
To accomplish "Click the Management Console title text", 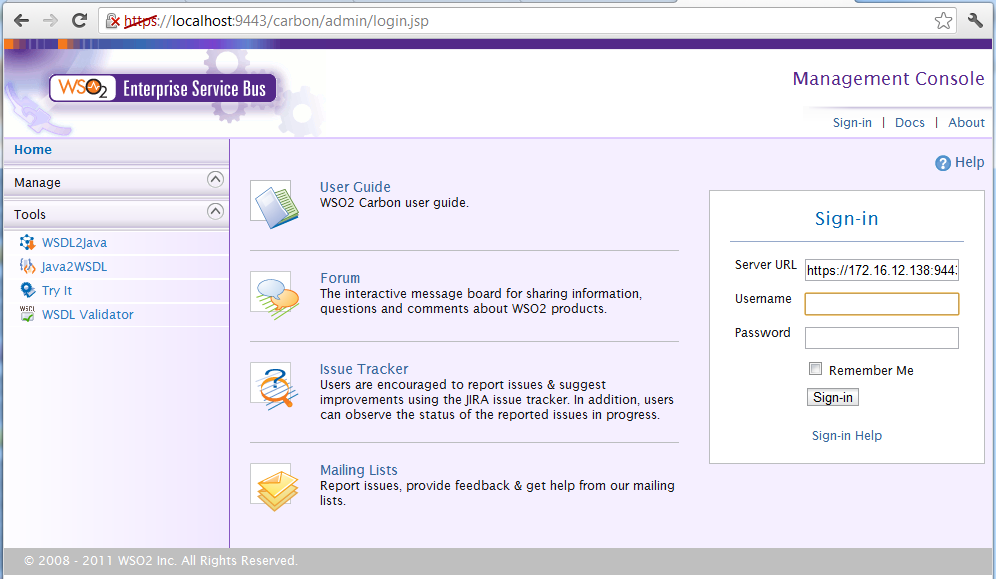I will (889, 79).
